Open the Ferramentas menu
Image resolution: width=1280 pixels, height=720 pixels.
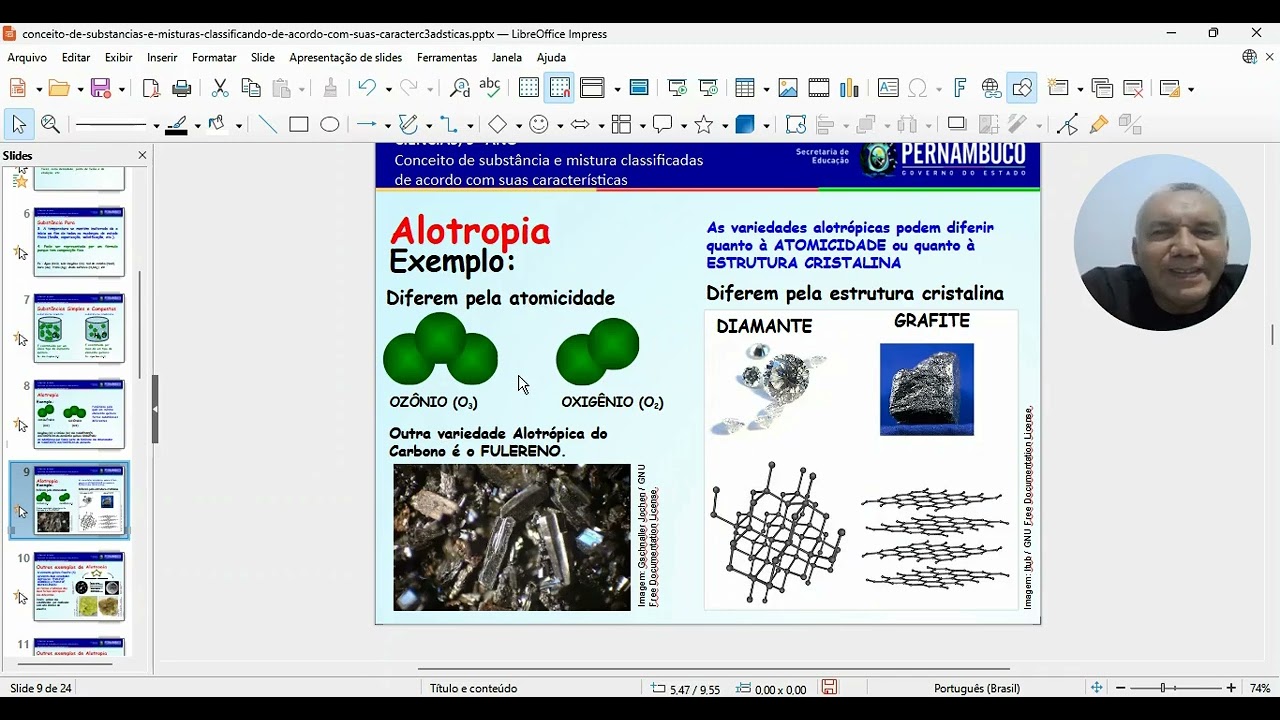pos(447,58)
